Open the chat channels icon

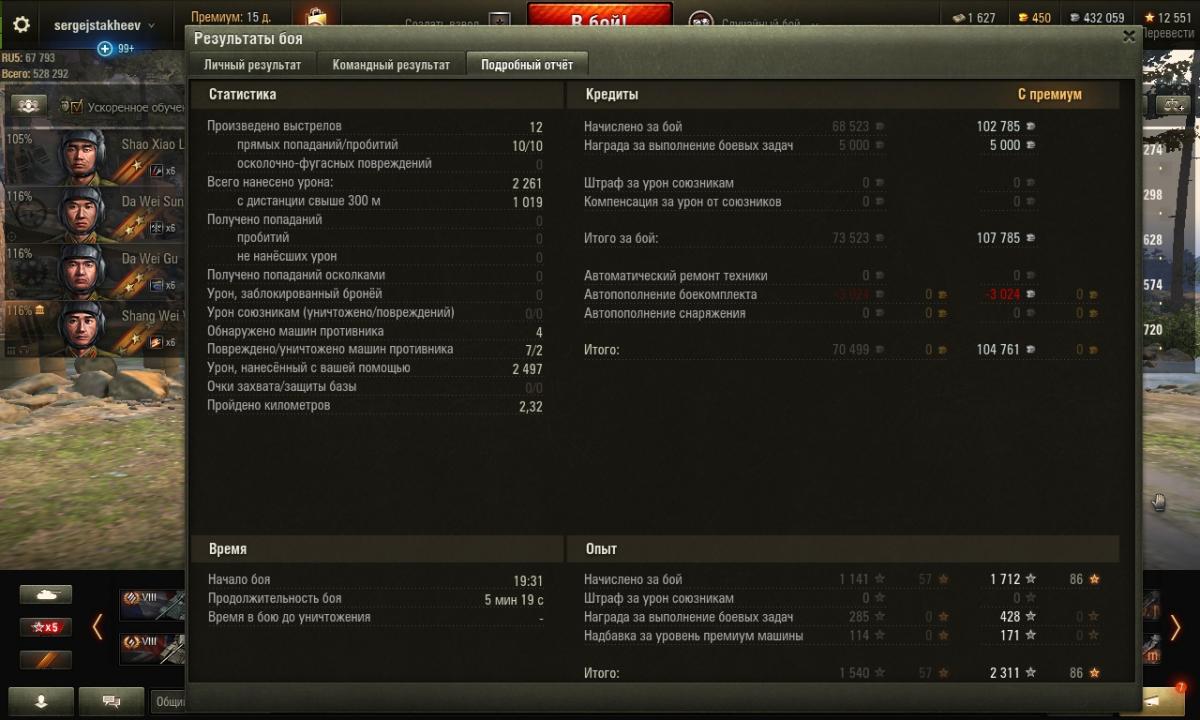[111, 702]
